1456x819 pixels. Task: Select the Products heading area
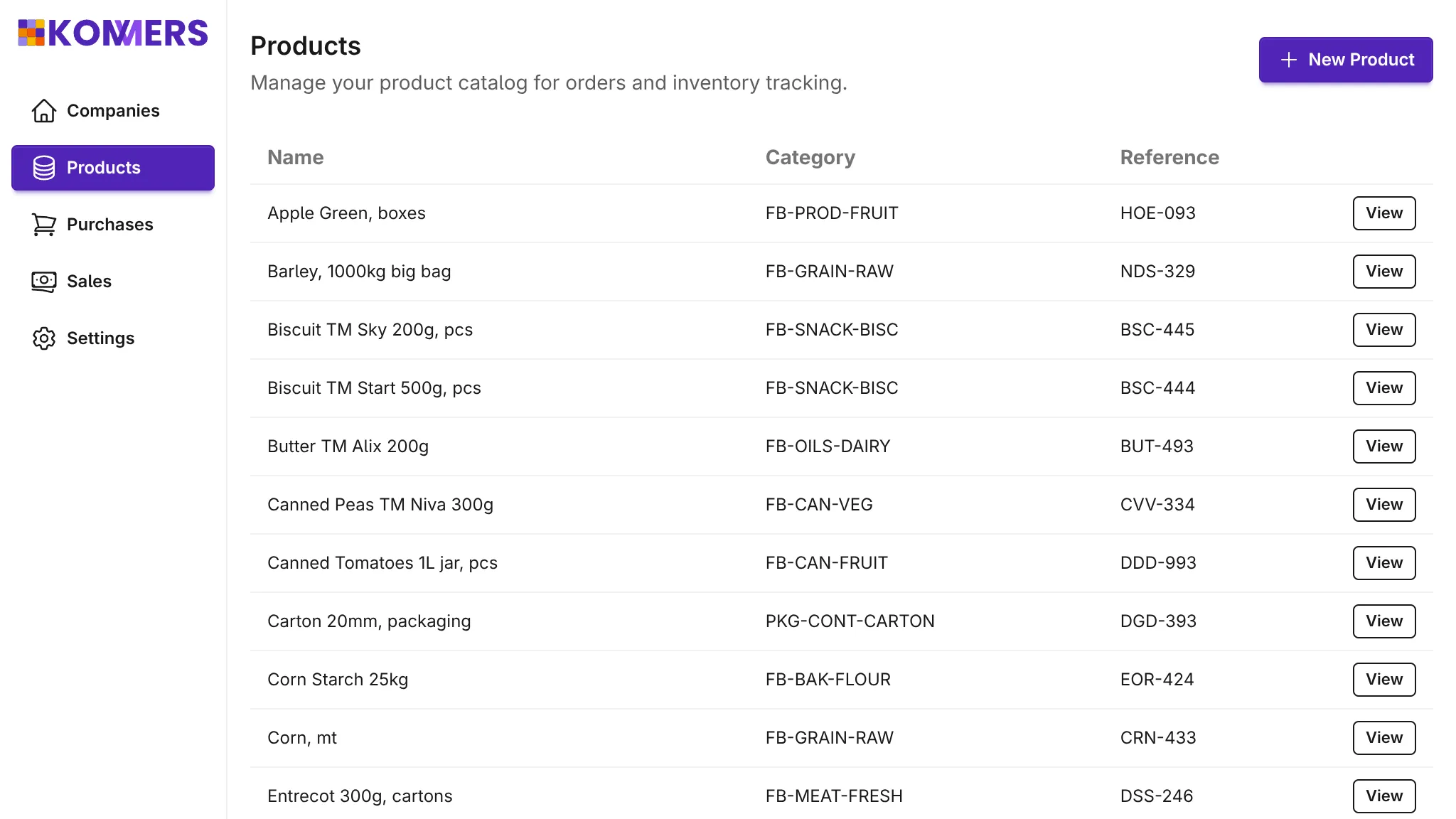pyautogui.click(x=305, y=45)
